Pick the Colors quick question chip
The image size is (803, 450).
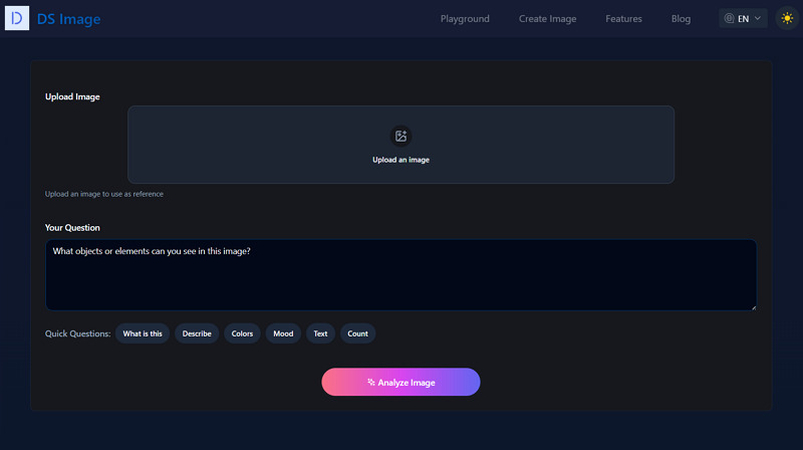[242, 334]
